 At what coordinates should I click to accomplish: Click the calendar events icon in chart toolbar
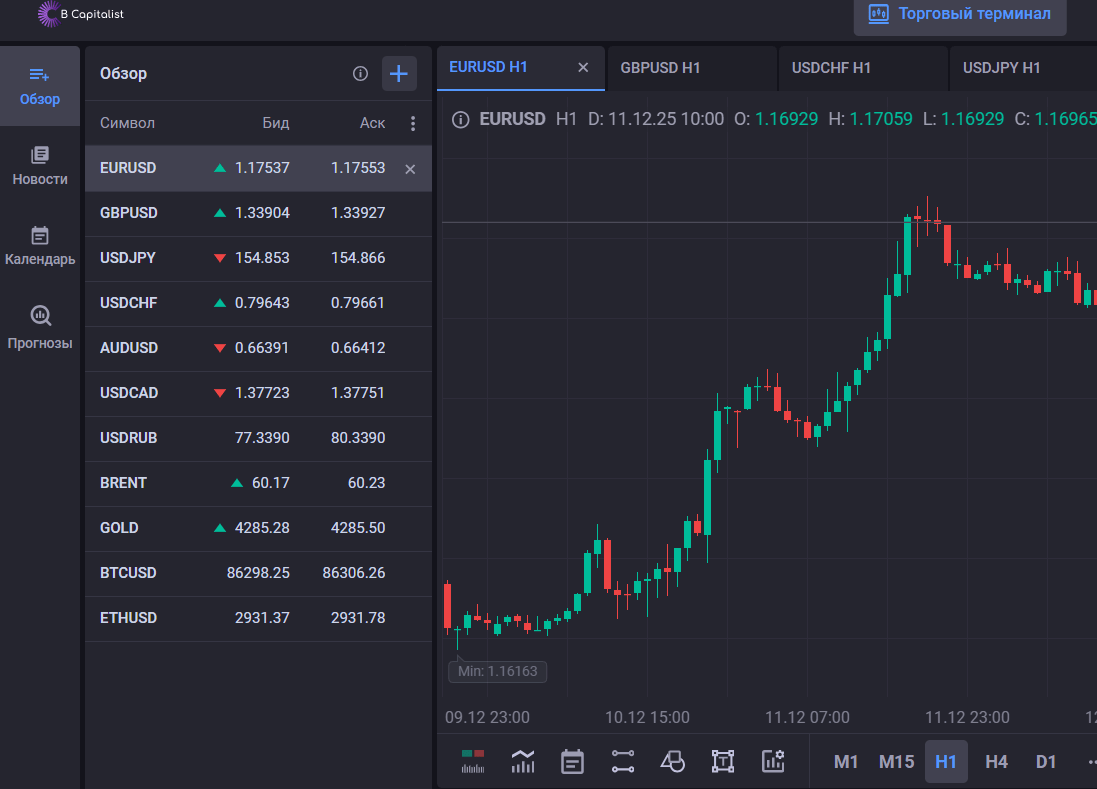572,761
